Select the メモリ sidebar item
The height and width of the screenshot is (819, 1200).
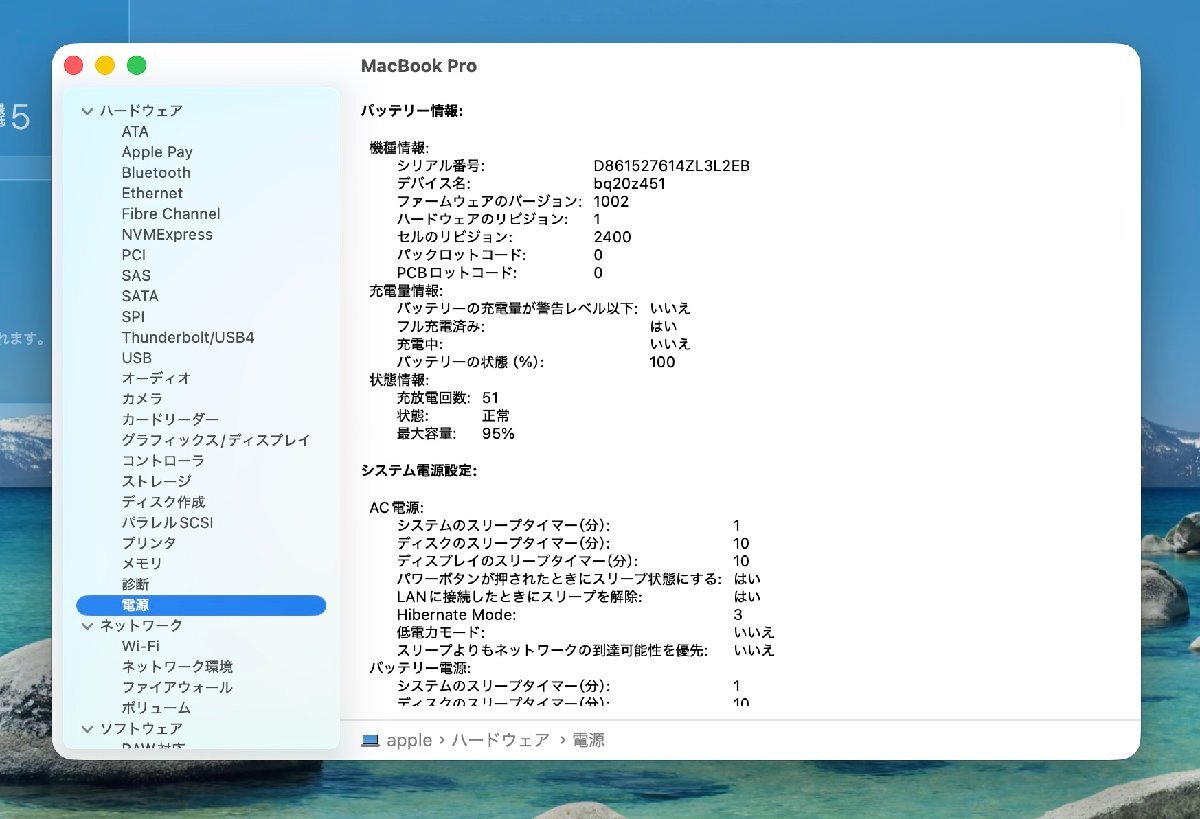(x=142, y=564)
